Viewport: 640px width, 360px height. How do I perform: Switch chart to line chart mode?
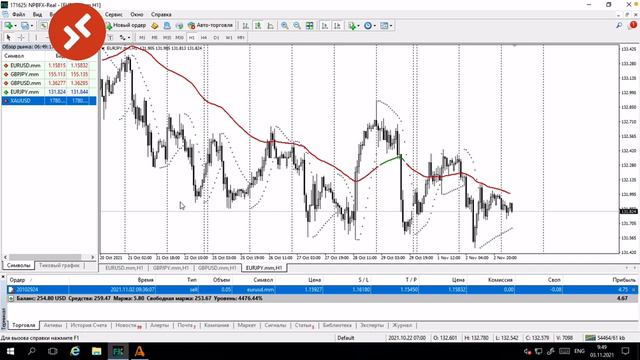pos(270,26)
